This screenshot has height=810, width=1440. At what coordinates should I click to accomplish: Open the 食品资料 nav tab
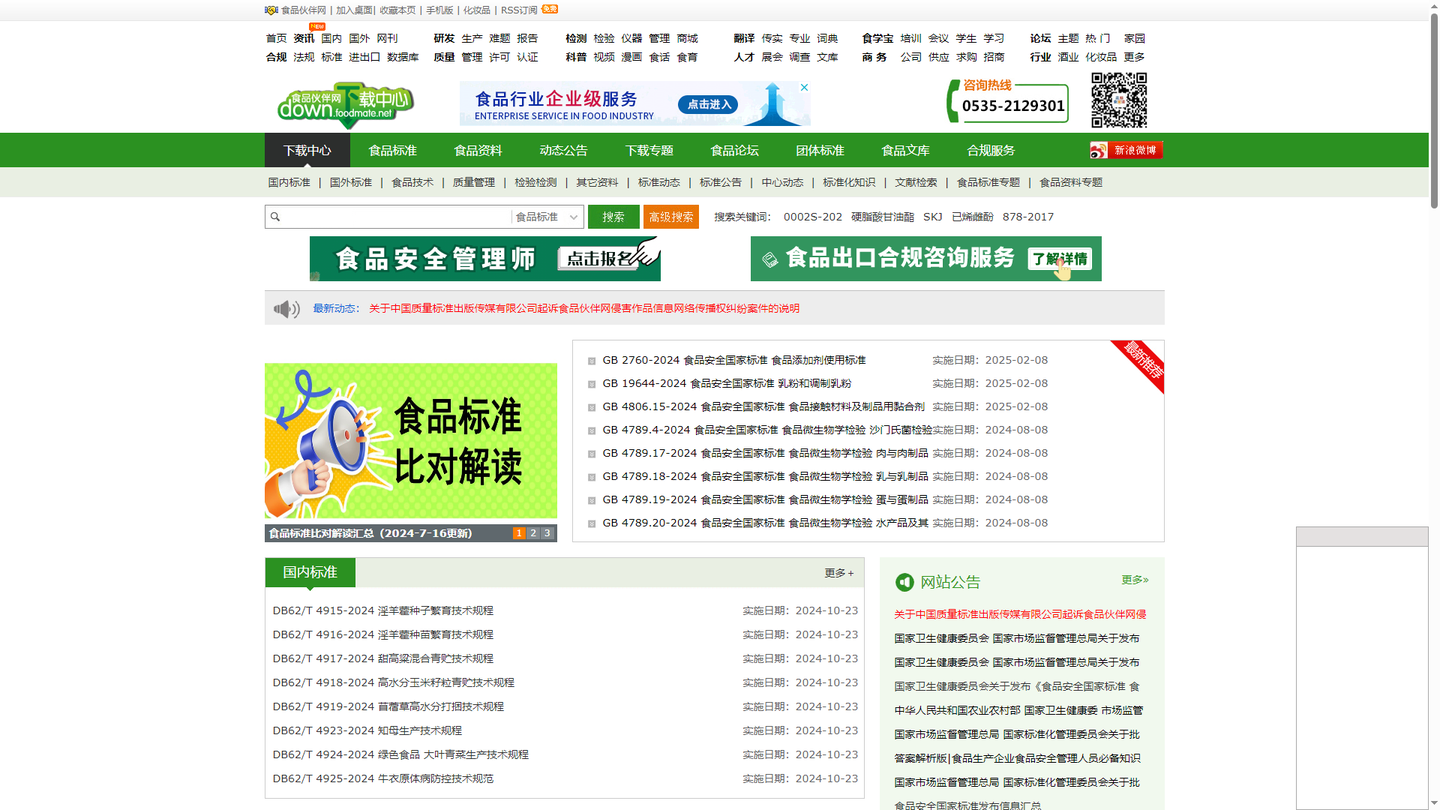pos(478,150)
